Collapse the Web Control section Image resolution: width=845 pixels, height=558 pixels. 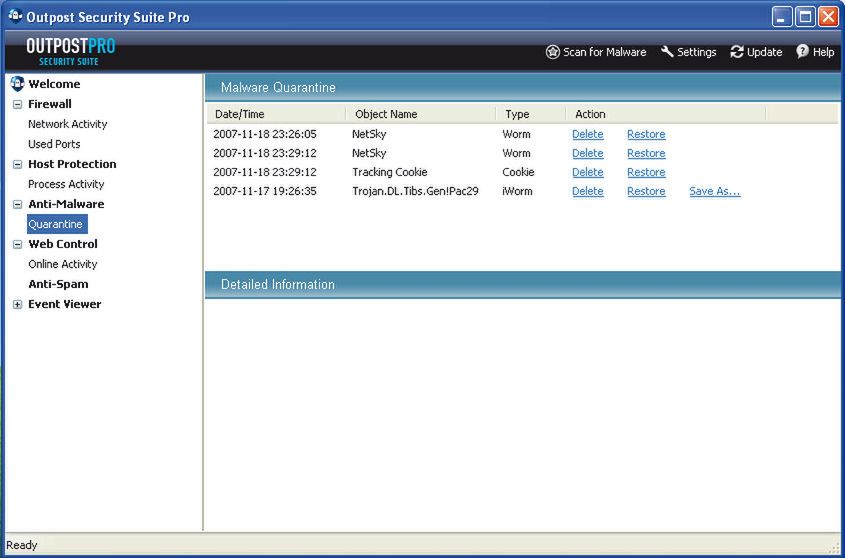(x=17, y=244)
